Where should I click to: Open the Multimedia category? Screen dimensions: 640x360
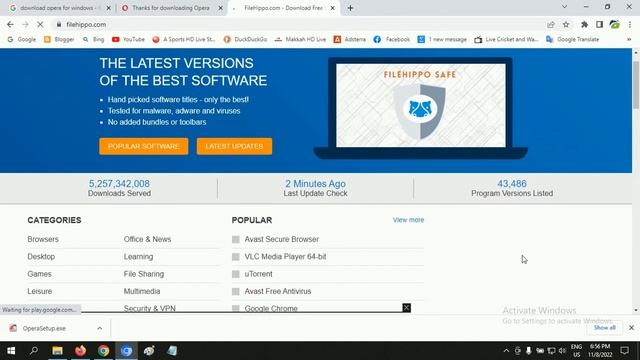(142, 291)
